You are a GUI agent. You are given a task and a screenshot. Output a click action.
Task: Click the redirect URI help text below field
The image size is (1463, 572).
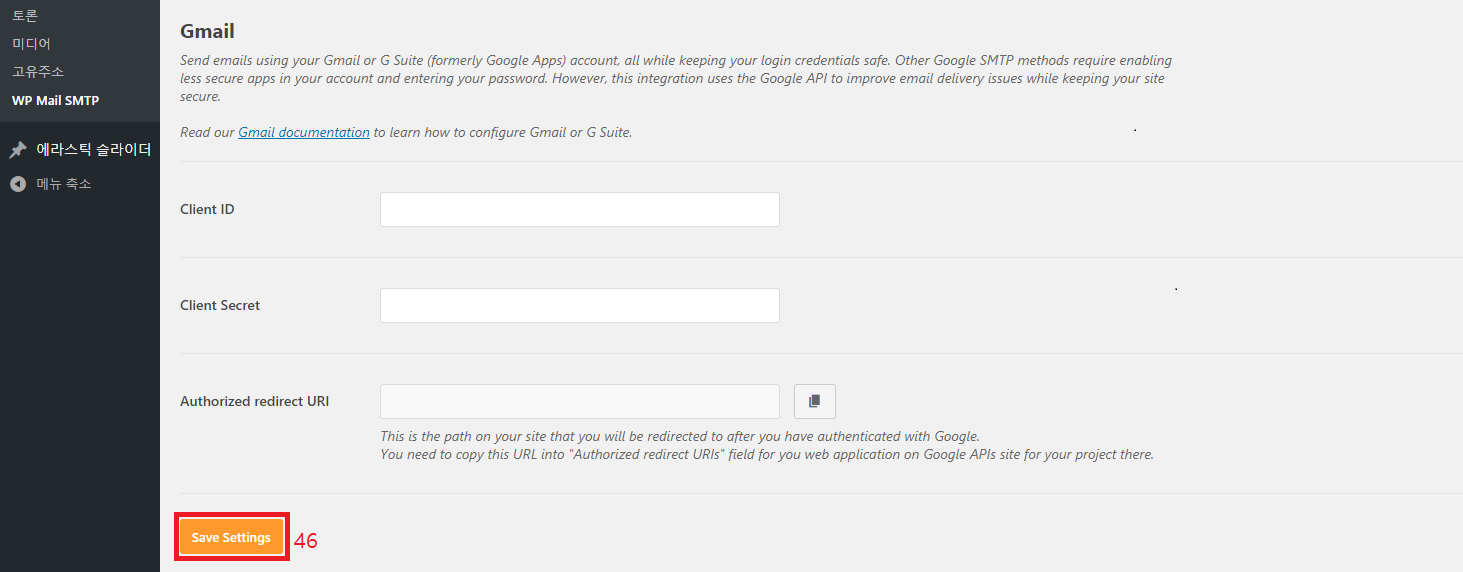767,446
